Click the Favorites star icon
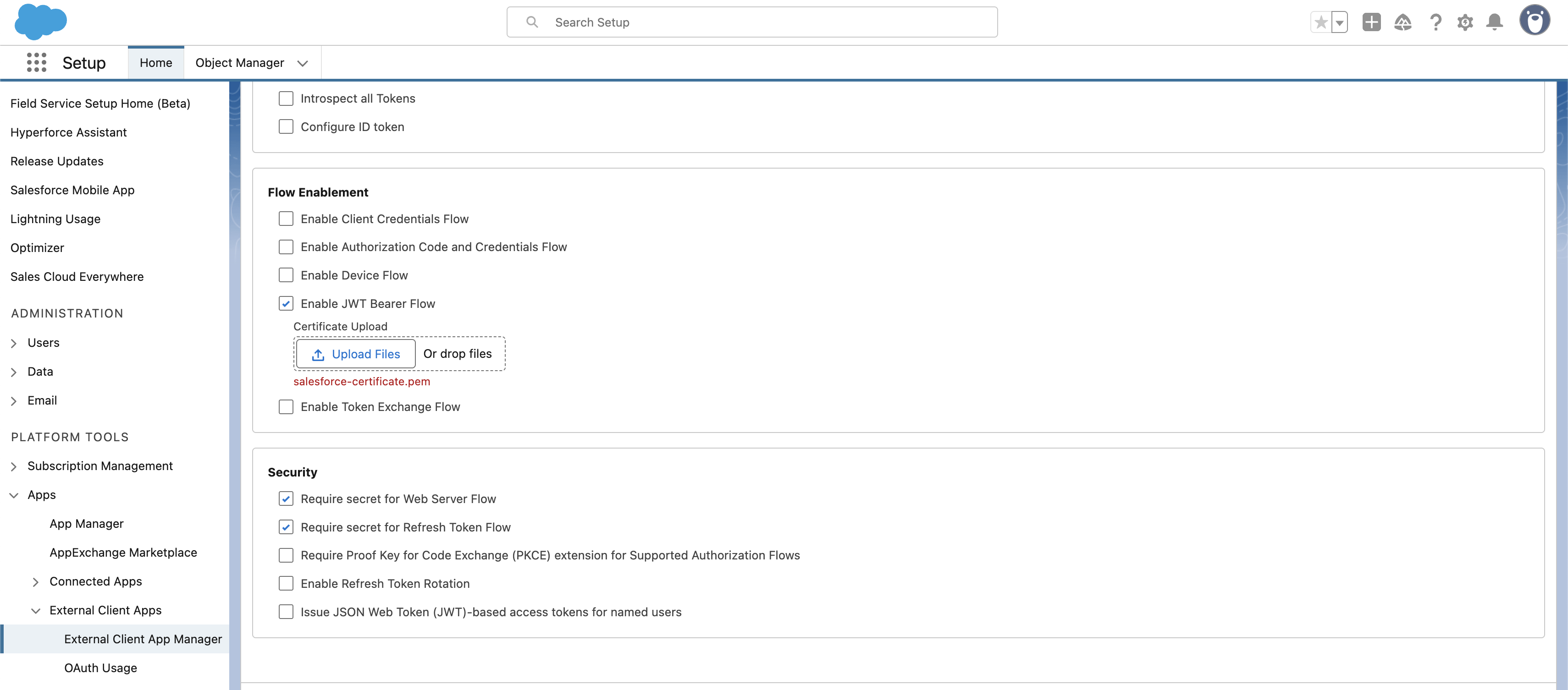 coord(1320,22)
